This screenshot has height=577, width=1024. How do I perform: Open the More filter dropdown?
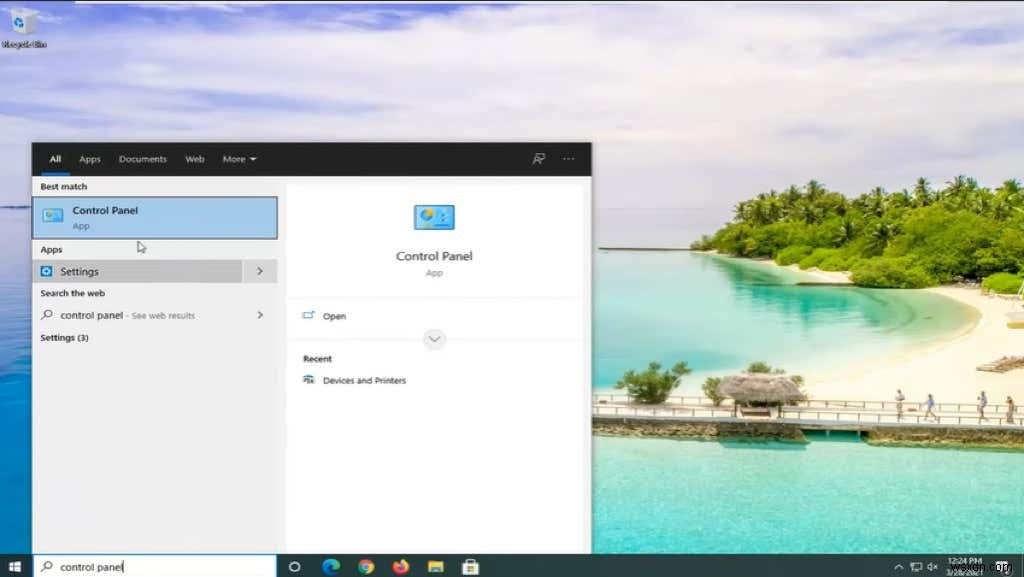tap(239, 159)
